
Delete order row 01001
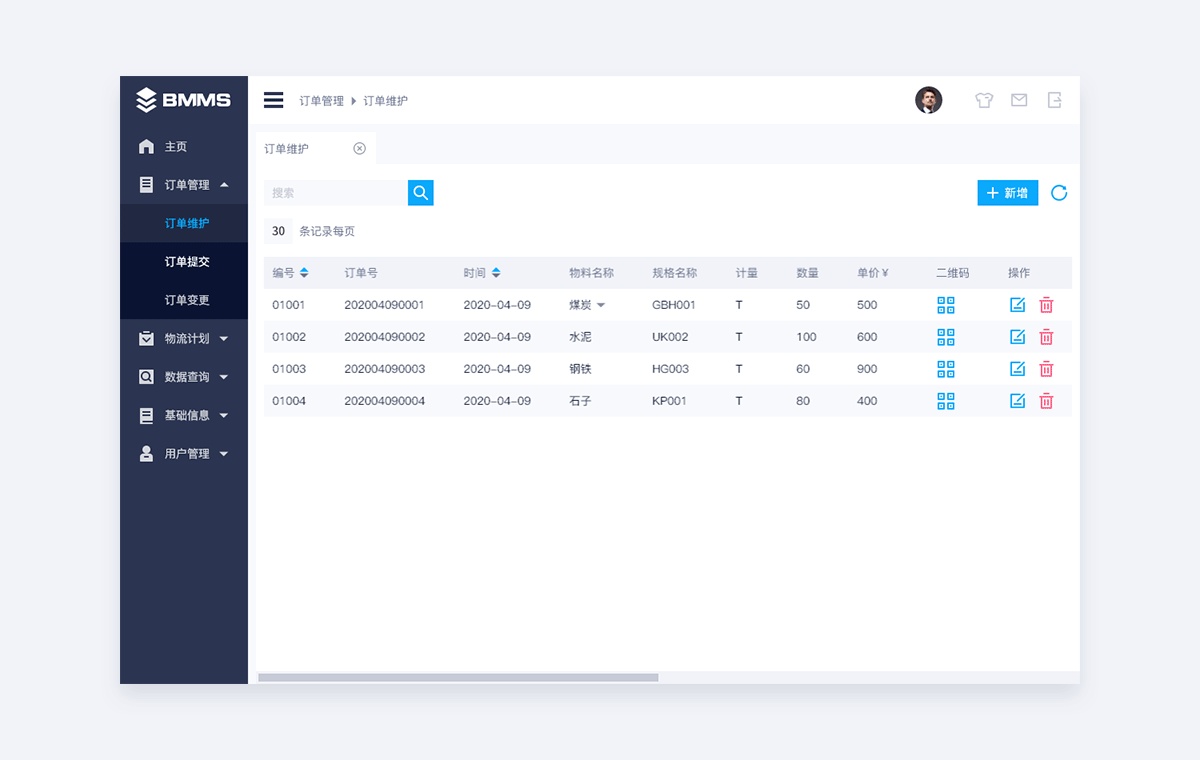coord(1046,305)
